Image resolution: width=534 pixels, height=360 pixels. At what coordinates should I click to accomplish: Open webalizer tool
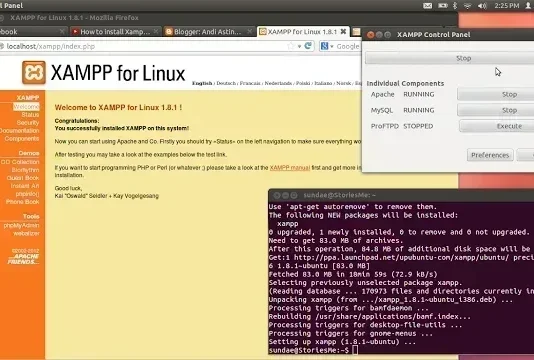point(27,234)
